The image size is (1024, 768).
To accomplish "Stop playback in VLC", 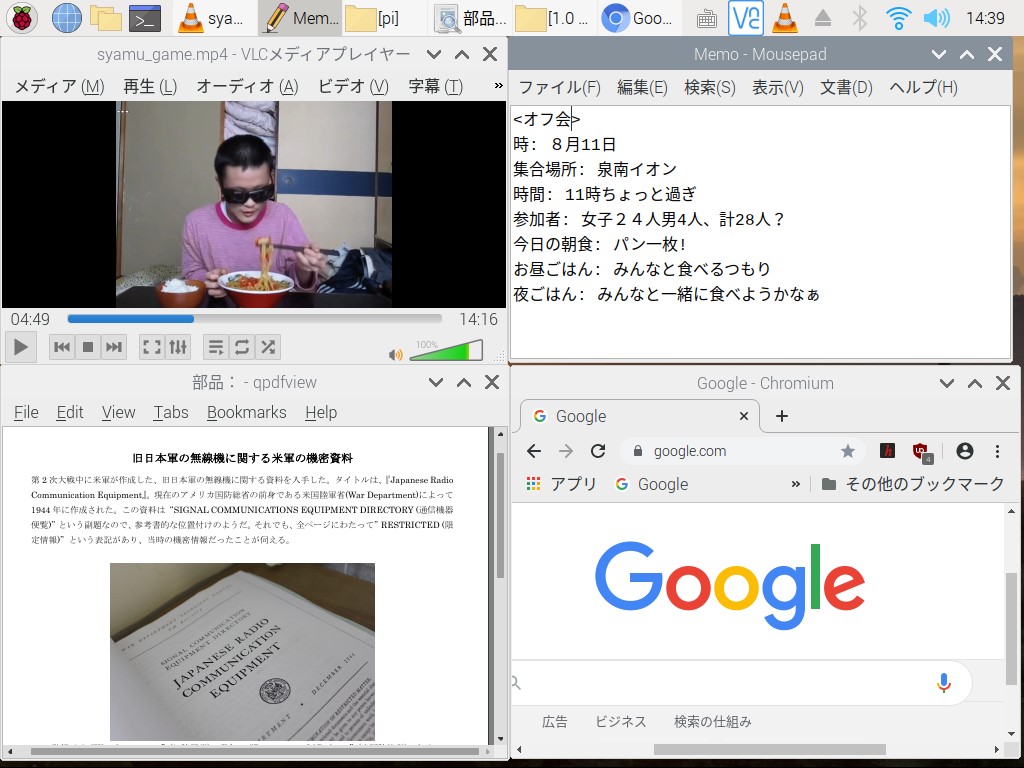I will pyautogui.click(x=88, y=347).
